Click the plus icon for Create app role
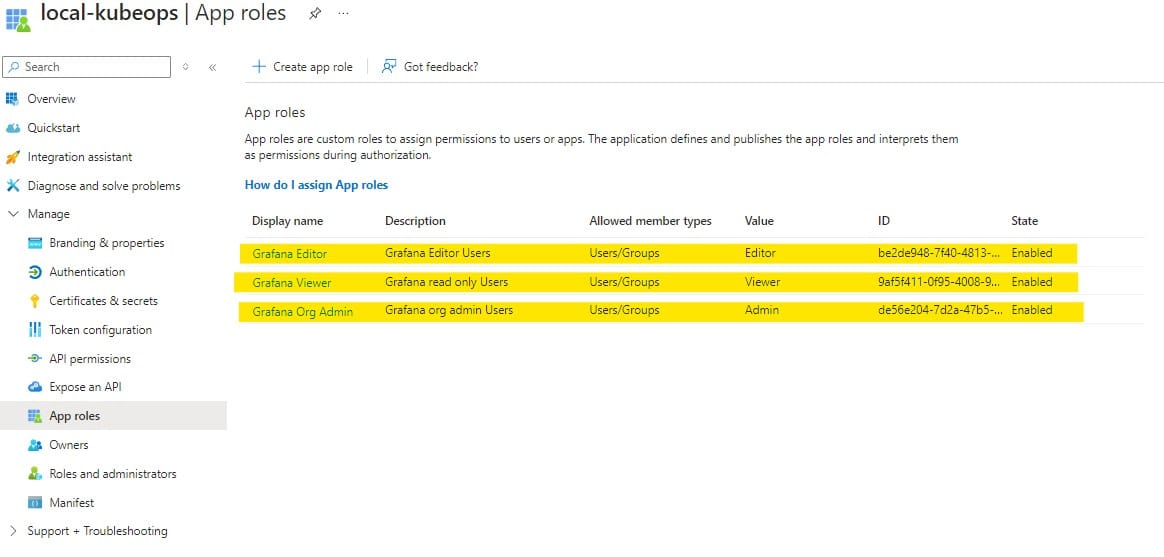Screen dimensions: 1164x557 tap(258, 67)
